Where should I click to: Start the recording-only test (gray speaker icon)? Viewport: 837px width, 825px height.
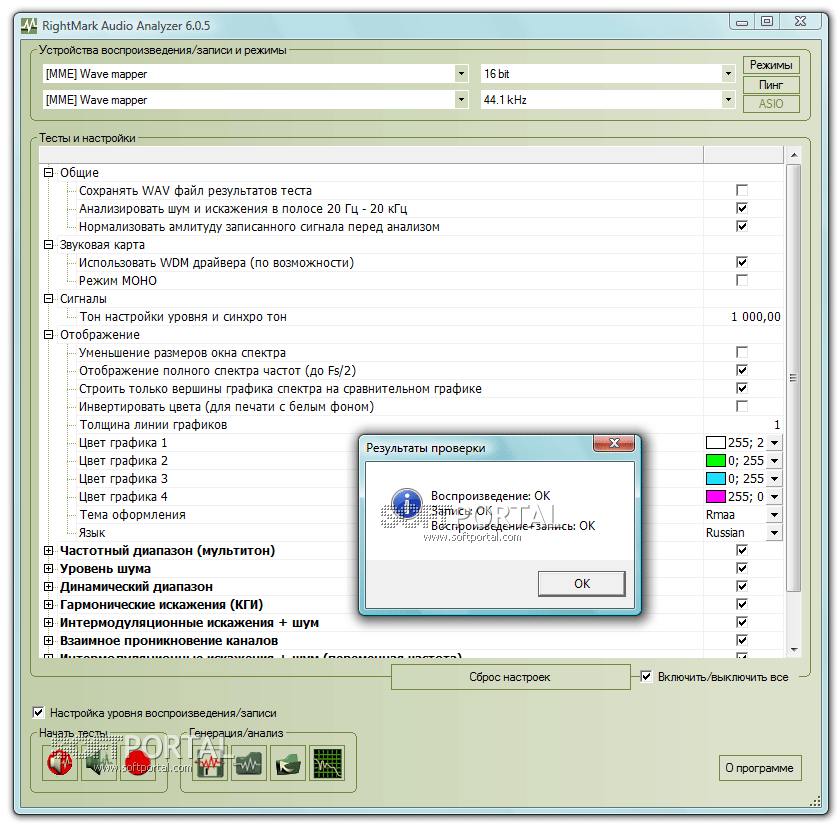99,763
